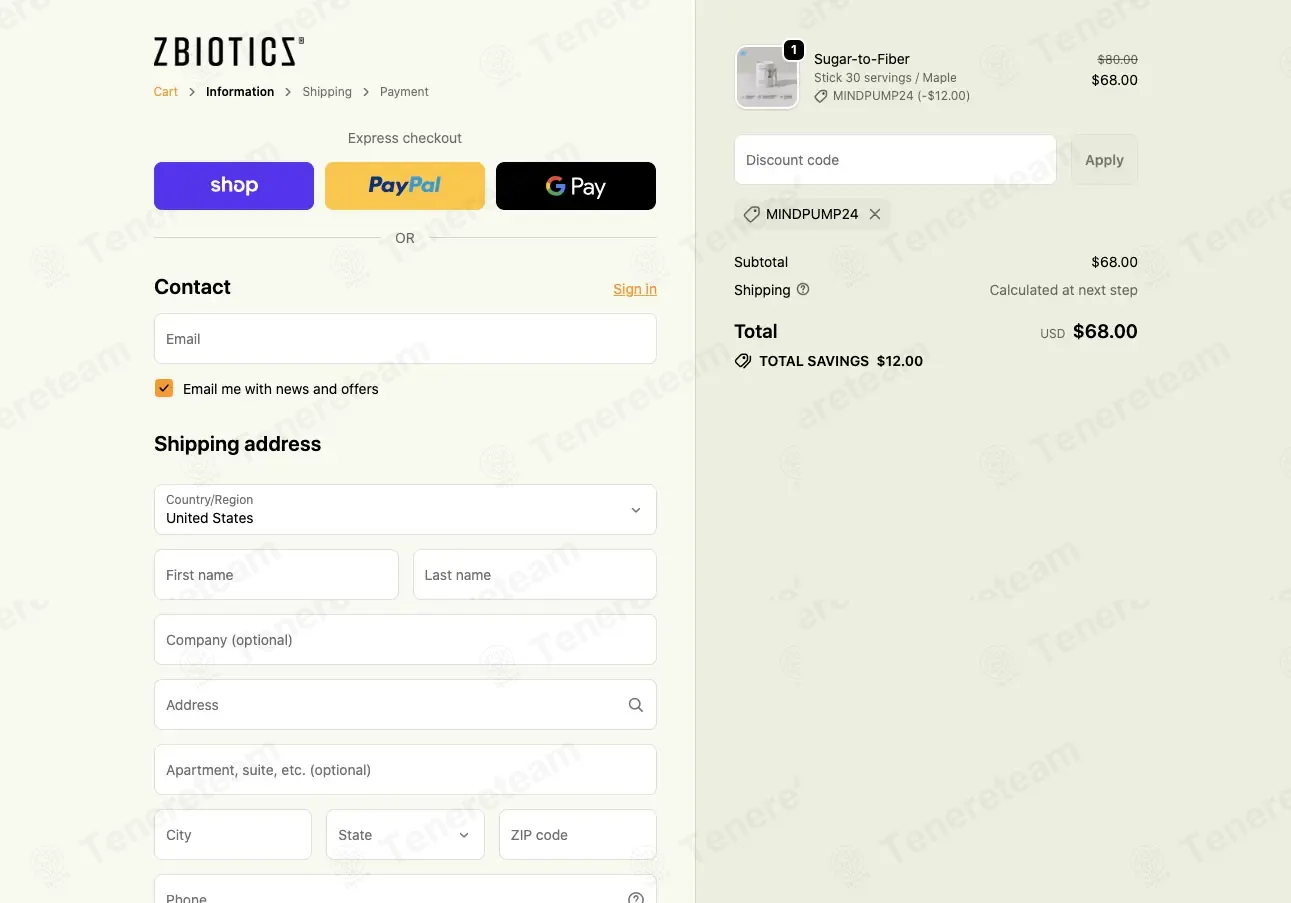Select the Shipping breadcrumb step

tap(327, 92)
